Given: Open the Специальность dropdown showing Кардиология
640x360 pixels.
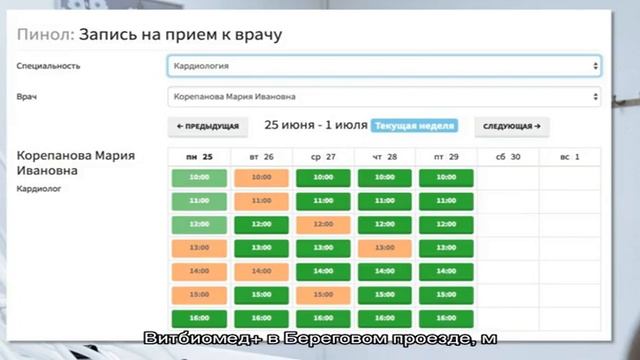Looking at the screenshot, I should [x=384, y=66].
